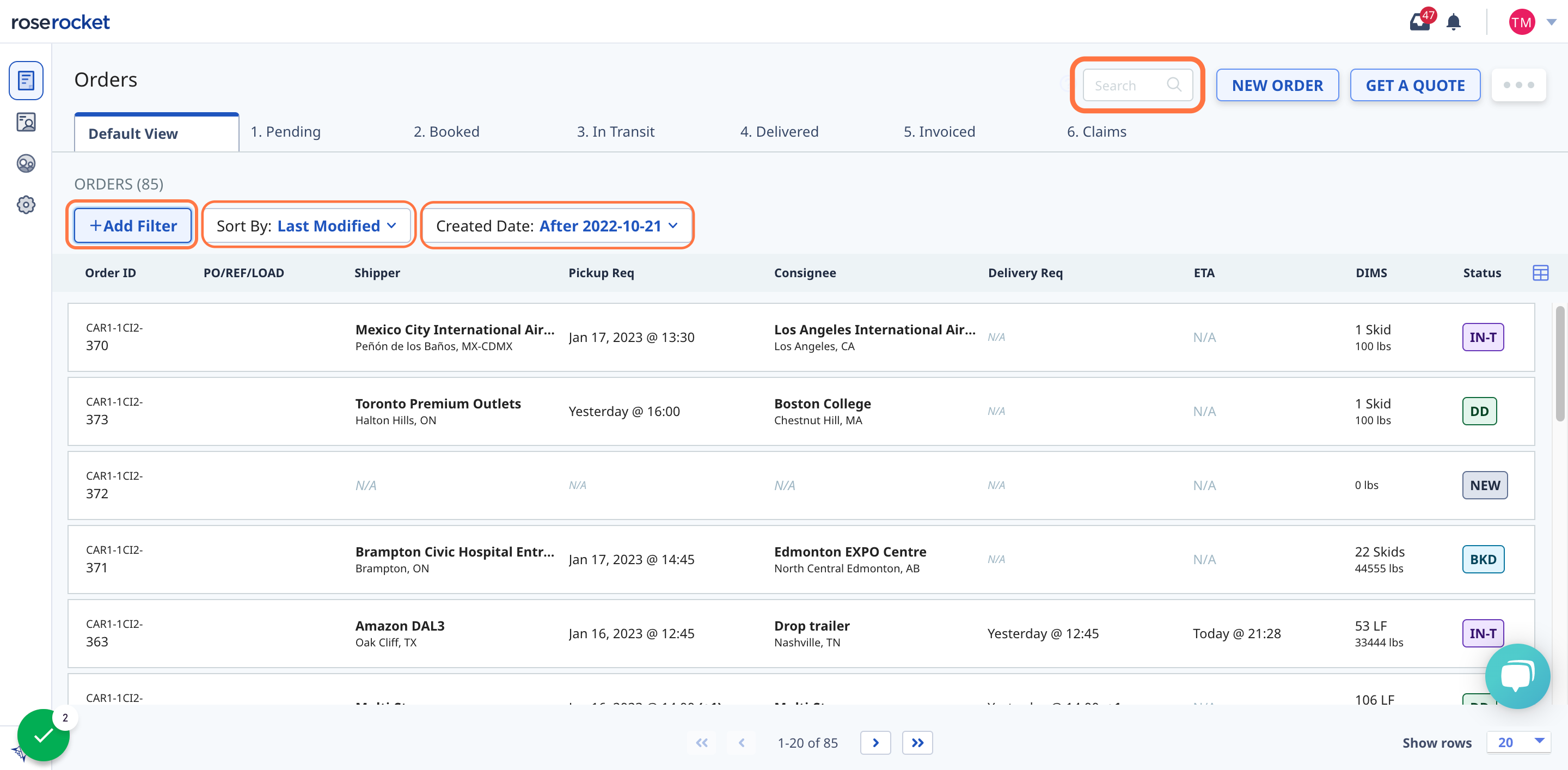Open Show rows 20 dropdown
1568x770 pixels.
click(x=1518, y=742)
